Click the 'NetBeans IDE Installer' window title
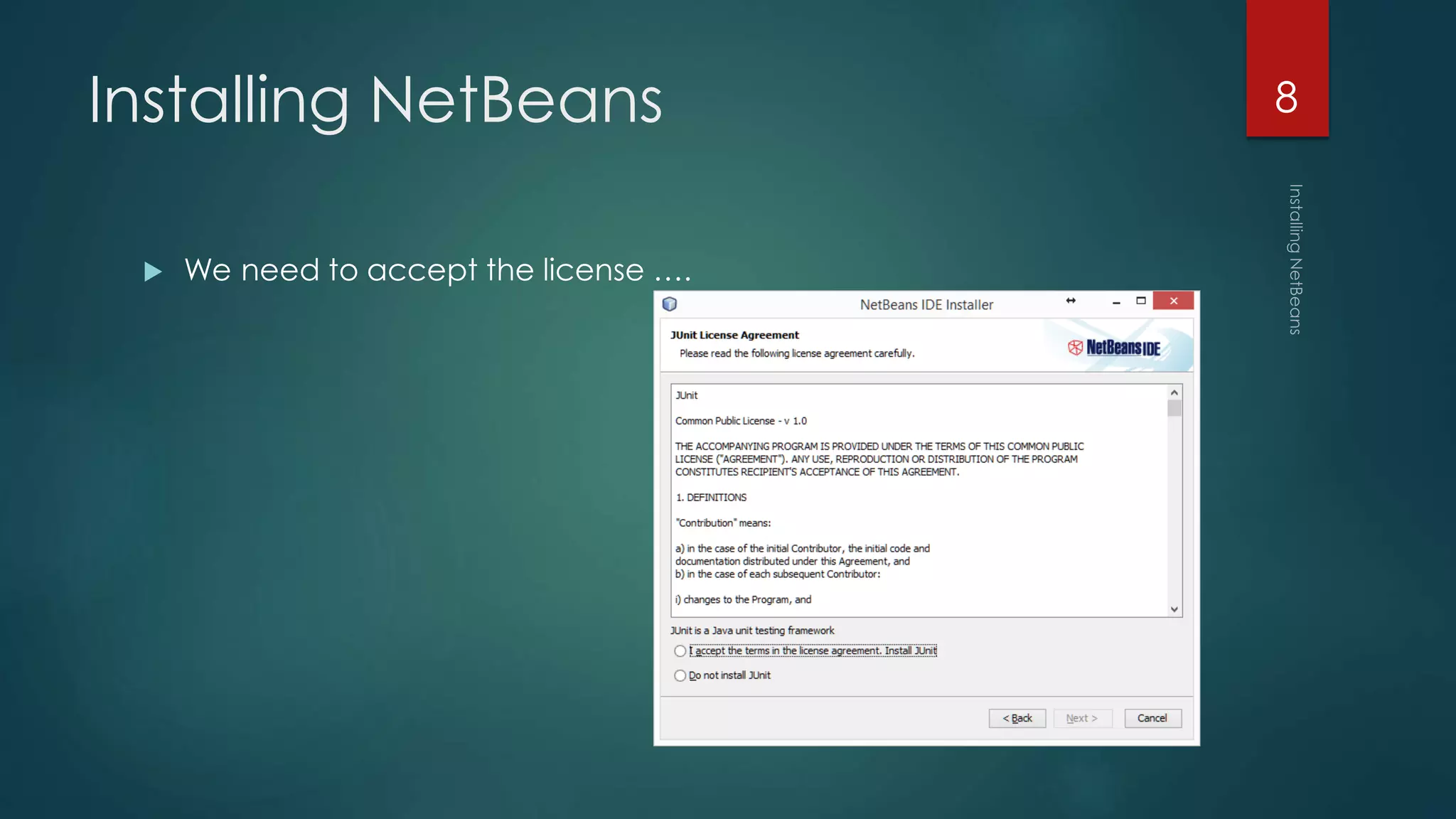 [x=926, y=304]
